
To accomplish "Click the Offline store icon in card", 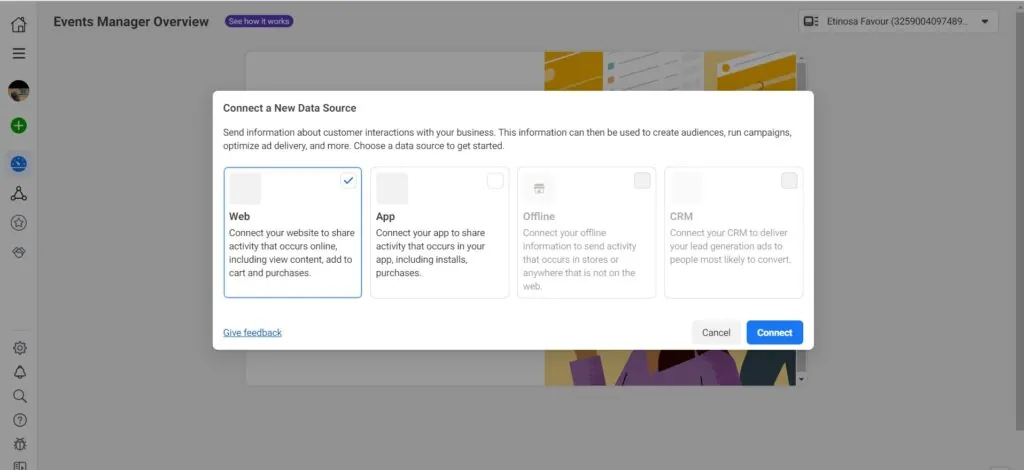I will click(x=539, y=189).
